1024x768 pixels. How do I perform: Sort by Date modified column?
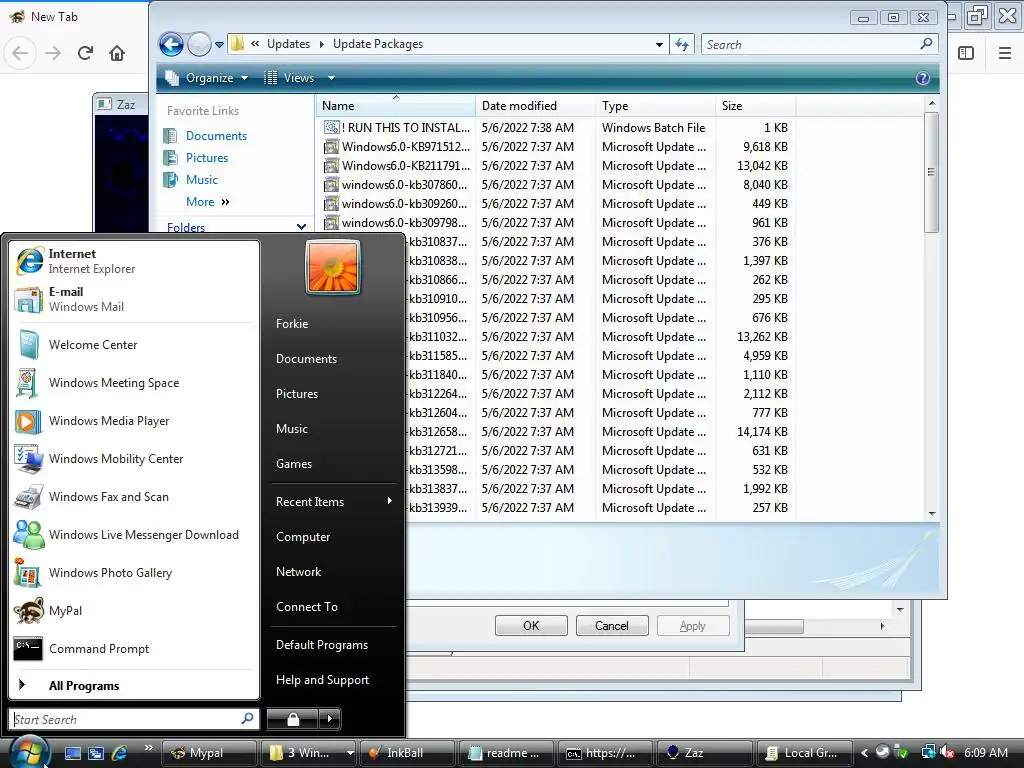pos(536,106)
